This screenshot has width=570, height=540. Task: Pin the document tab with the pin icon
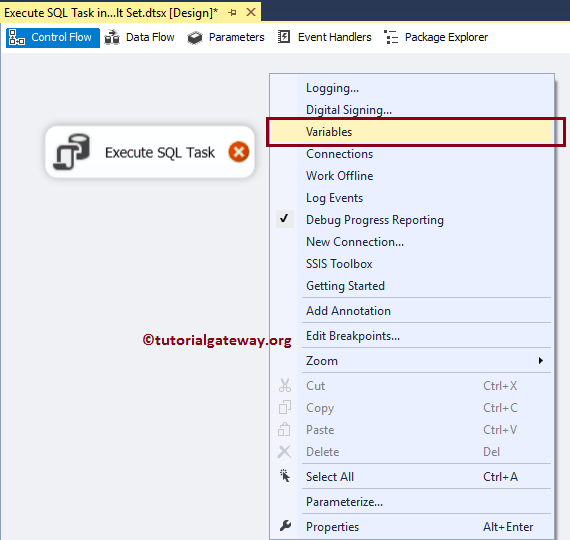(233, 13)
